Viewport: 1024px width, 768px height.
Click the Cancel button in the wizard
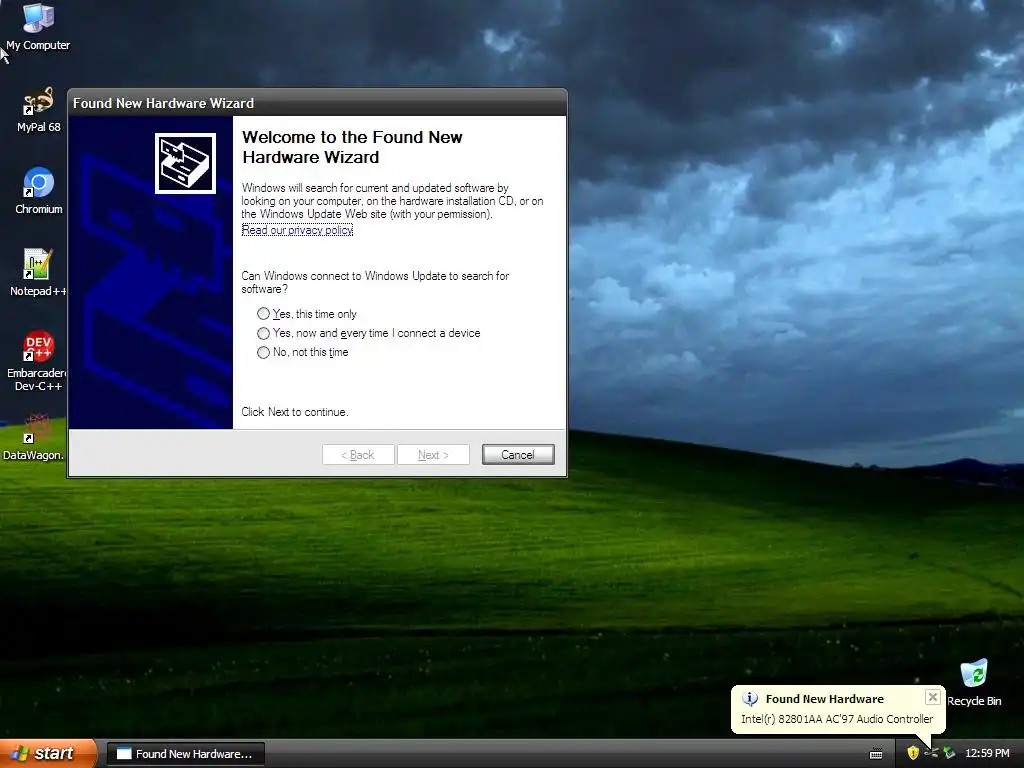pyautogui.click(x=518, y=455)
